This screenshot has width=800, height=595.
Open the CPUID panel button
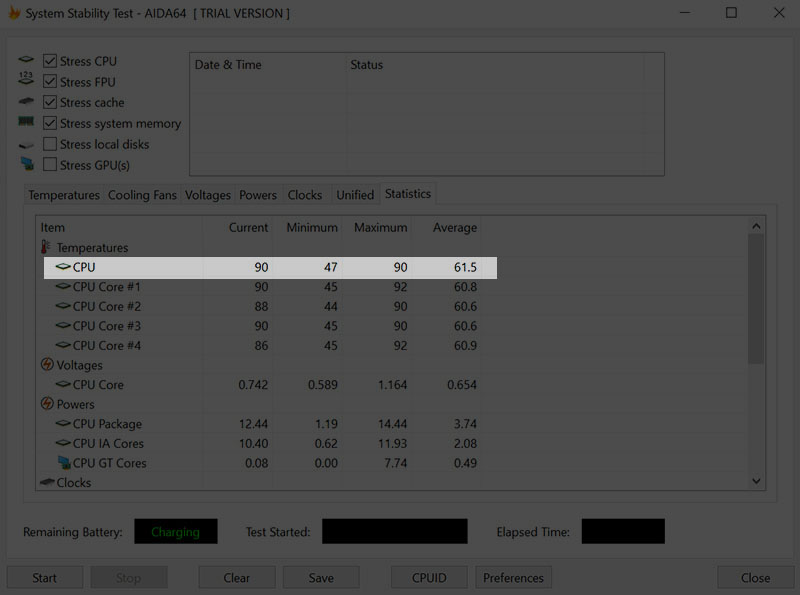pyautogui.click(x=429, y=578)
